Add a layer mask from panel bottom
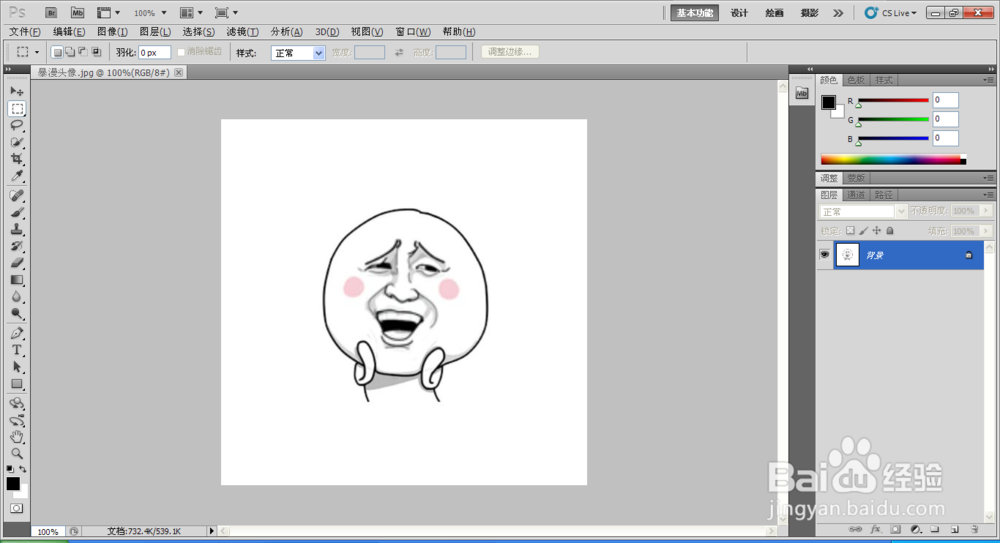This screenshot has width=1000, height=543. pyautogui.click(x=895, y=530)
